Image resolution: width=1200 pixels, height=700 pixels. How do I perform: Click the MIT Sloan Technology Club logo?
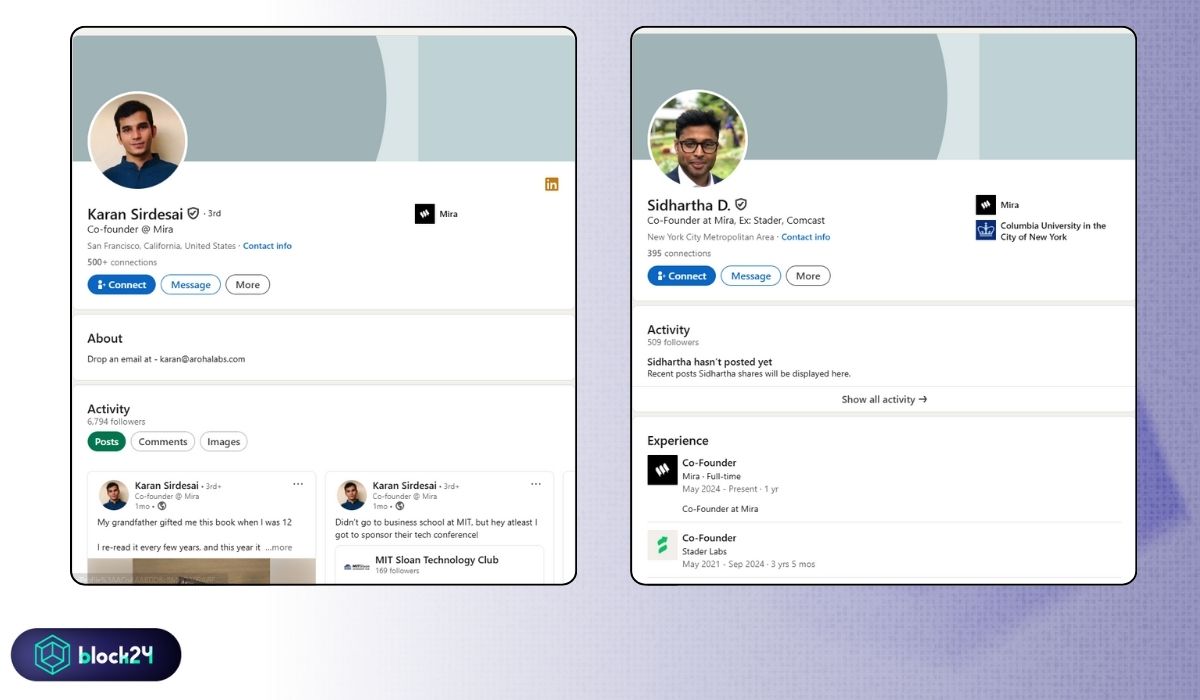[356, 565]
